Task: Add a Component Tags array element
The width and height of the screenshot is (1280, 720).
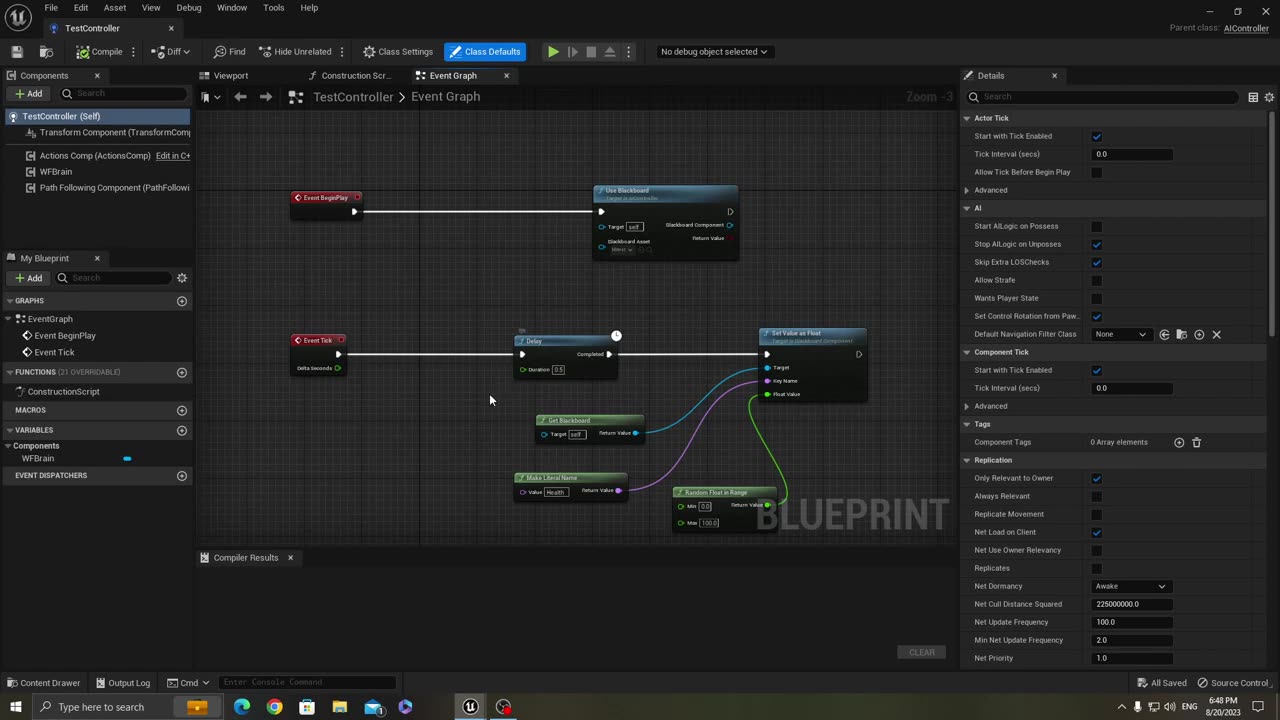Action: tap(1179, 442)
